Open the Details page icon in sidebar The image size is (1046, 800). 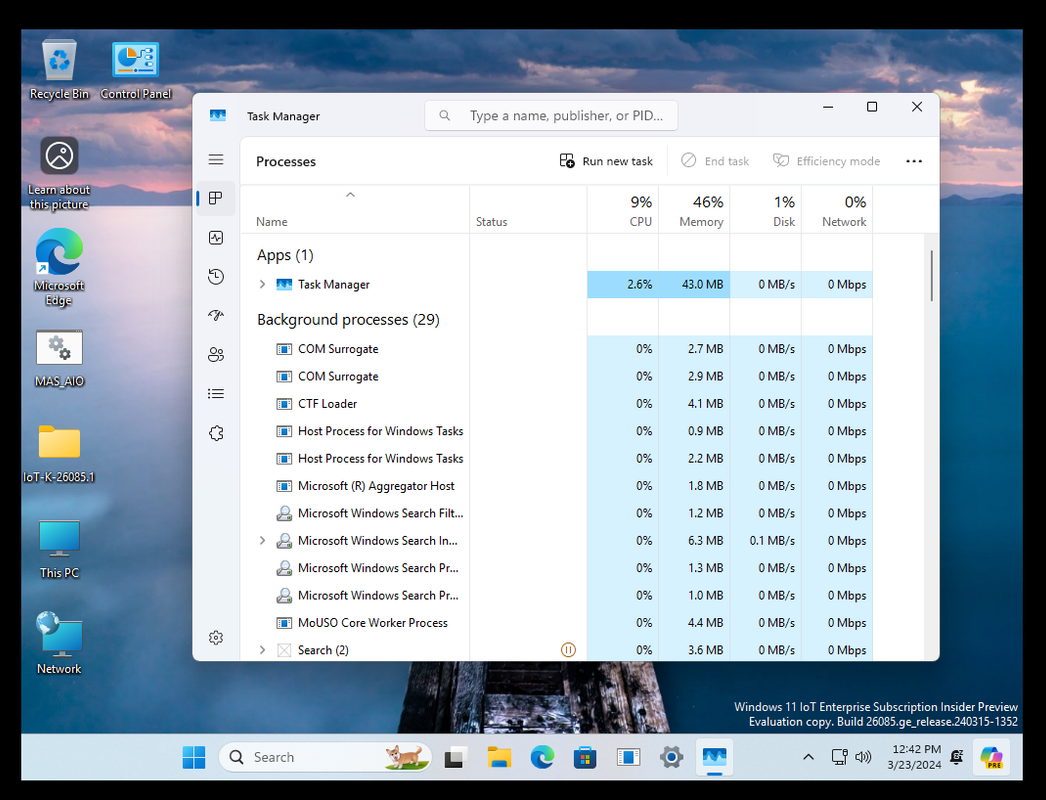(215, 394)
